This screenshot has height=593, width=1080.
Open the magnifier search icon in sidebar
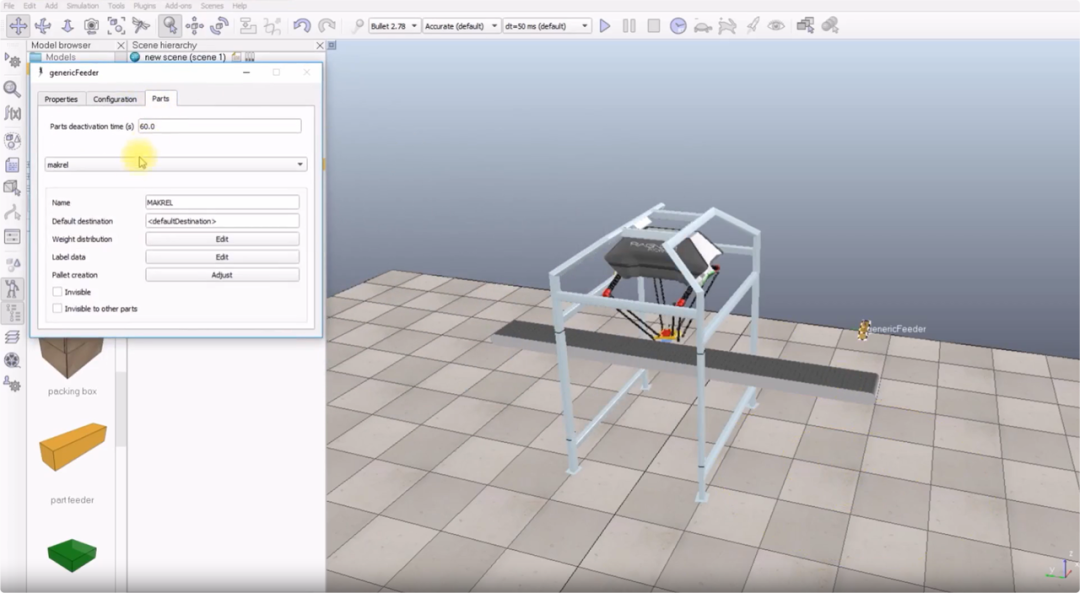(12, 89)
